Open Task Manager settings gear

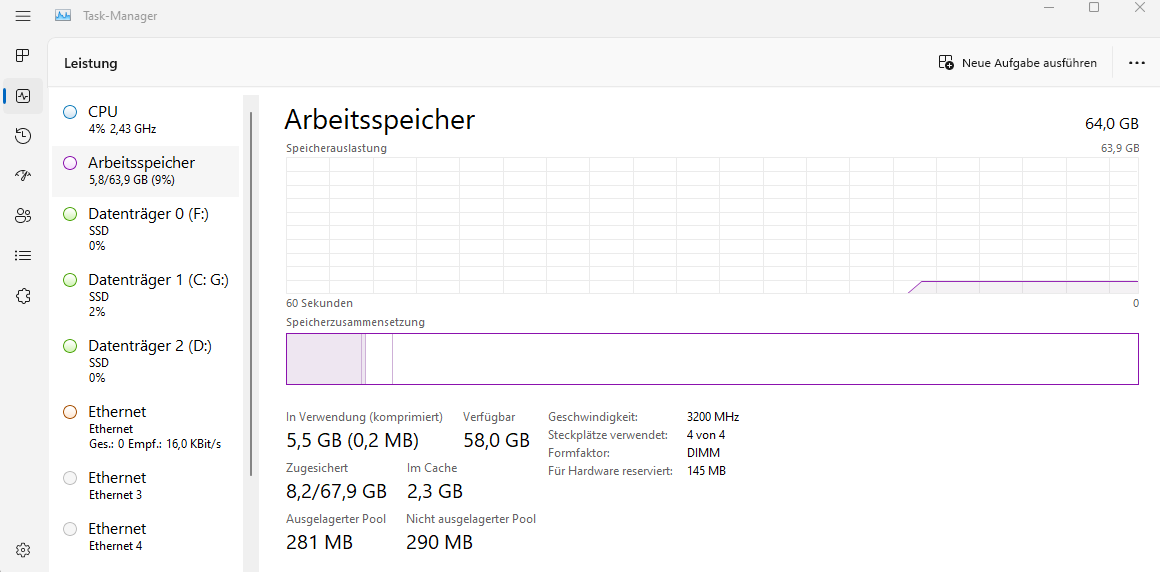coord(23,549)
